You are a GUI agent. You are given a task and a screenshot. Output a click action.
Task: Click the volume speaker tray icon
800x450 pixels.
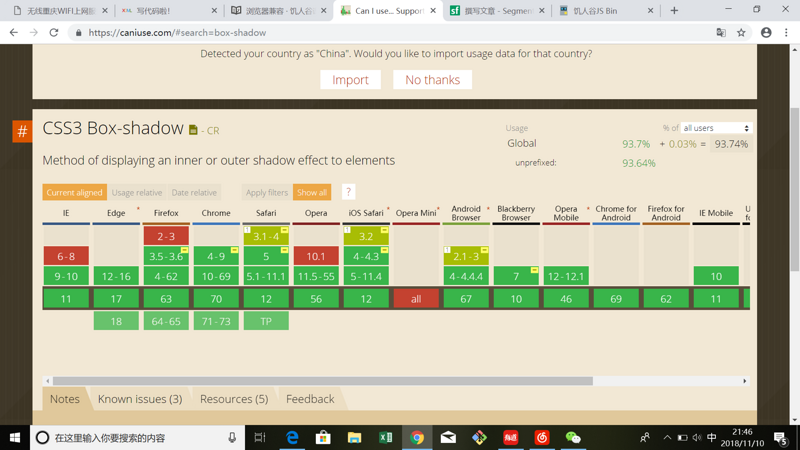pos(697,438)
